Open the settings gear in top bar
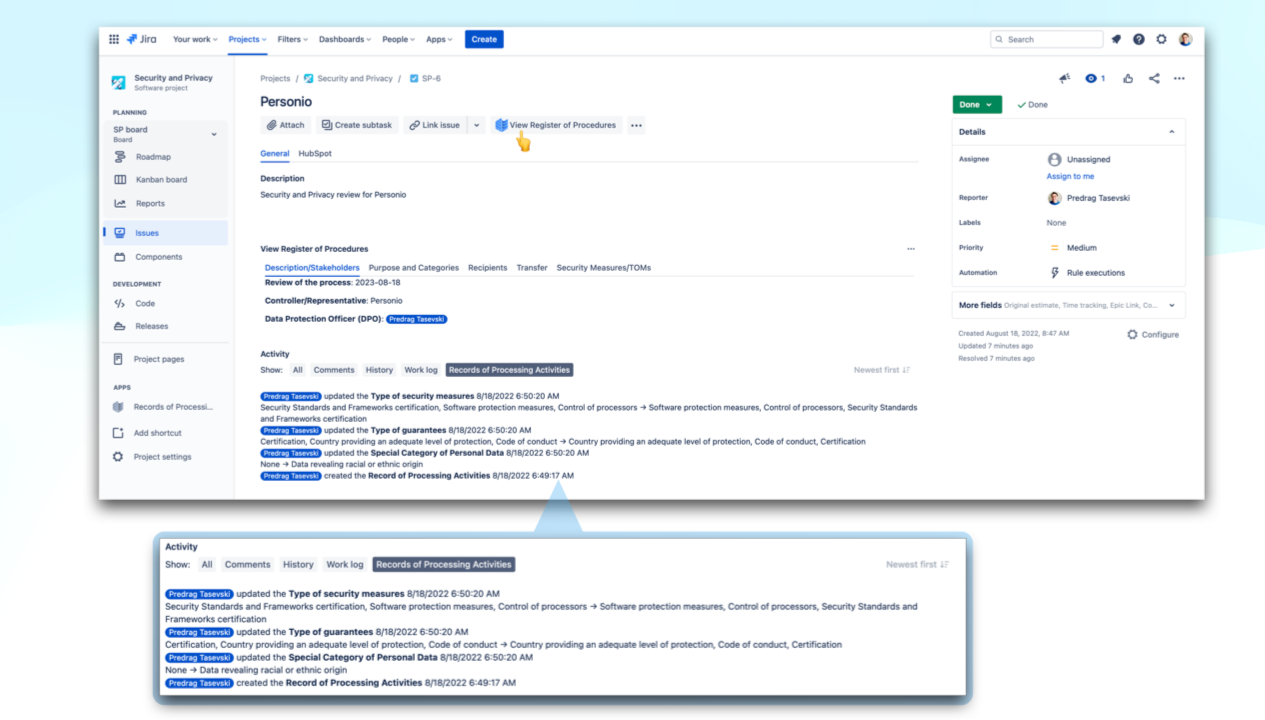This screenshot has height=720, width=1265. pos(1161,39)
